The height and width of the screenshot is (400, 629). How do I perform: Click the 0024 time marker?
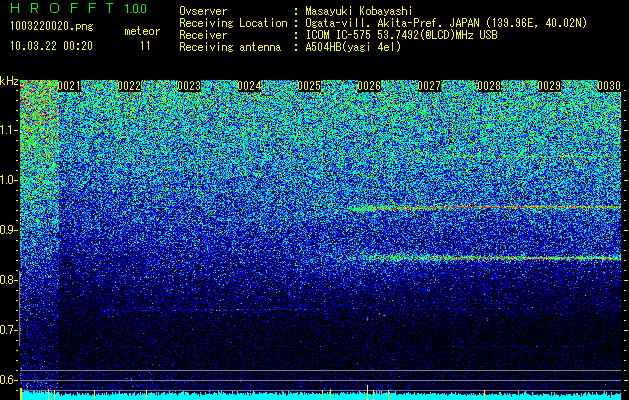tap(250, 86)
